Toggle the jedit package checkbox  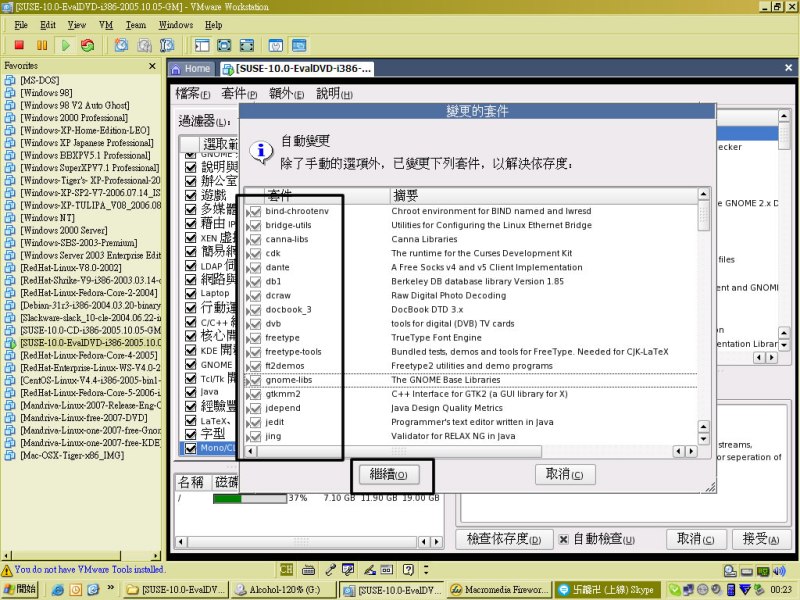(255, 422)
